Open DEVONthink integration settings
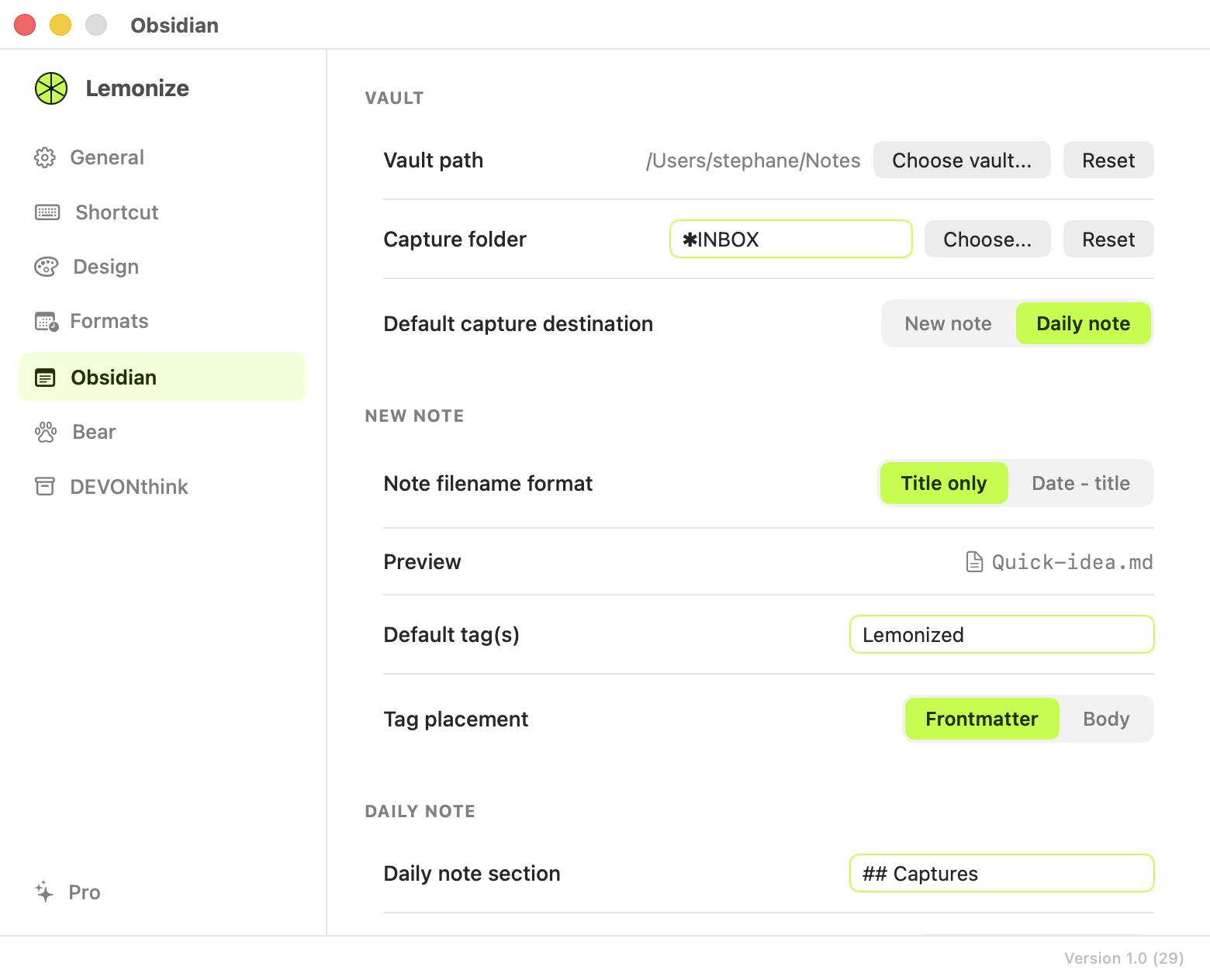This screenshot has width=1210, height=980. point(163,486)
